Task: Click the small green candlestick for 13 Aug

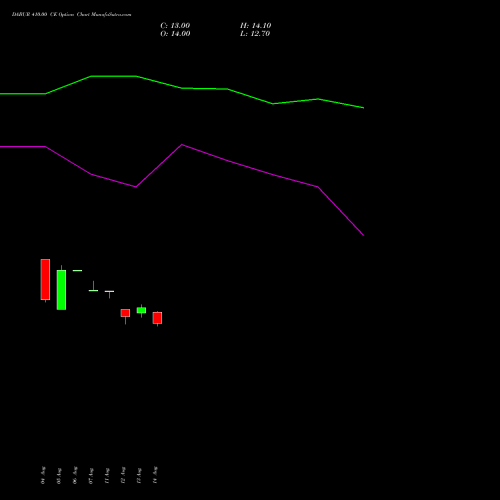Action: (x=141, y=310)
